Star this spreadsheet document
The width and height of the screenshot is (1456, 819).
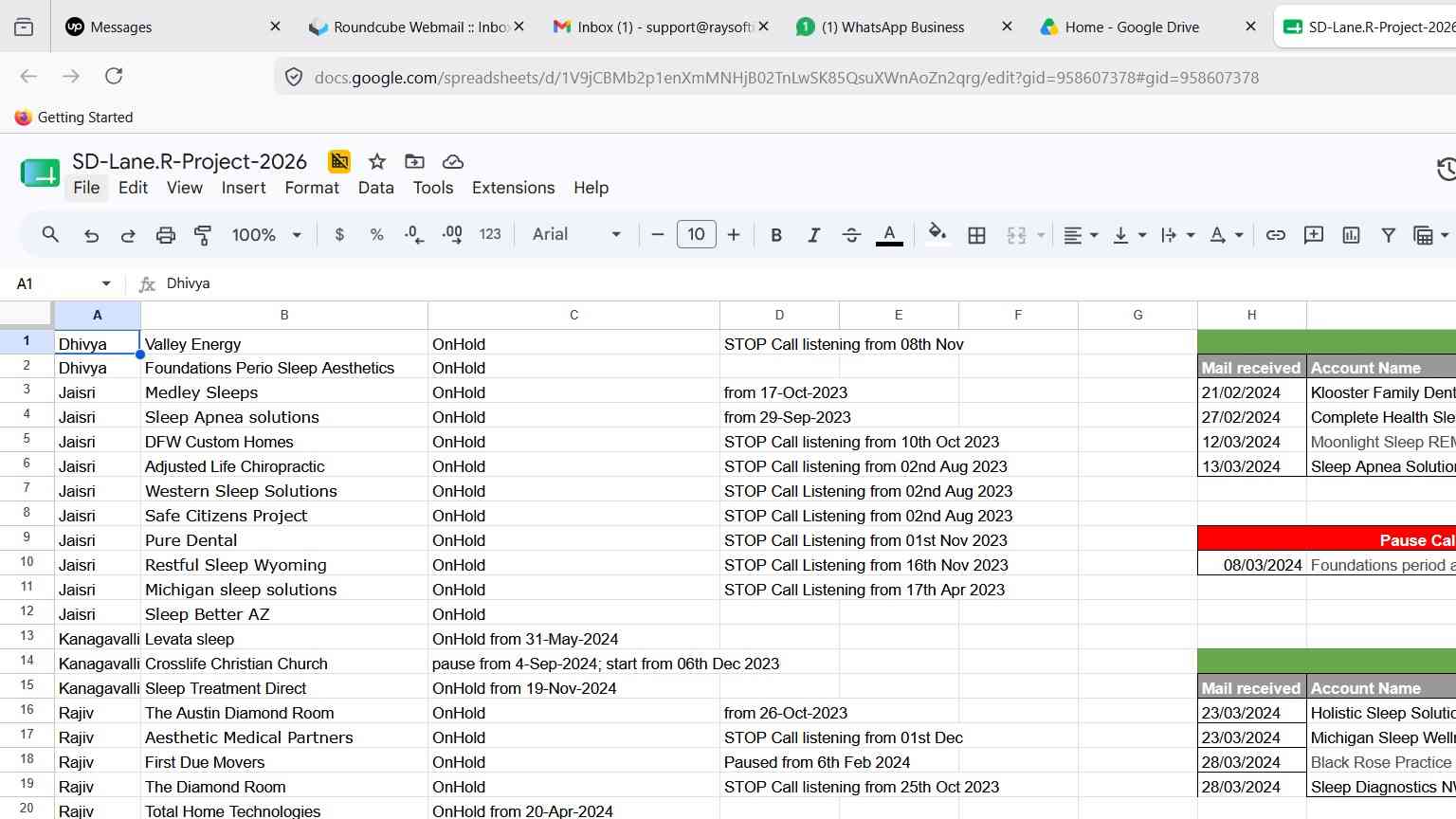tap(377, 161)
